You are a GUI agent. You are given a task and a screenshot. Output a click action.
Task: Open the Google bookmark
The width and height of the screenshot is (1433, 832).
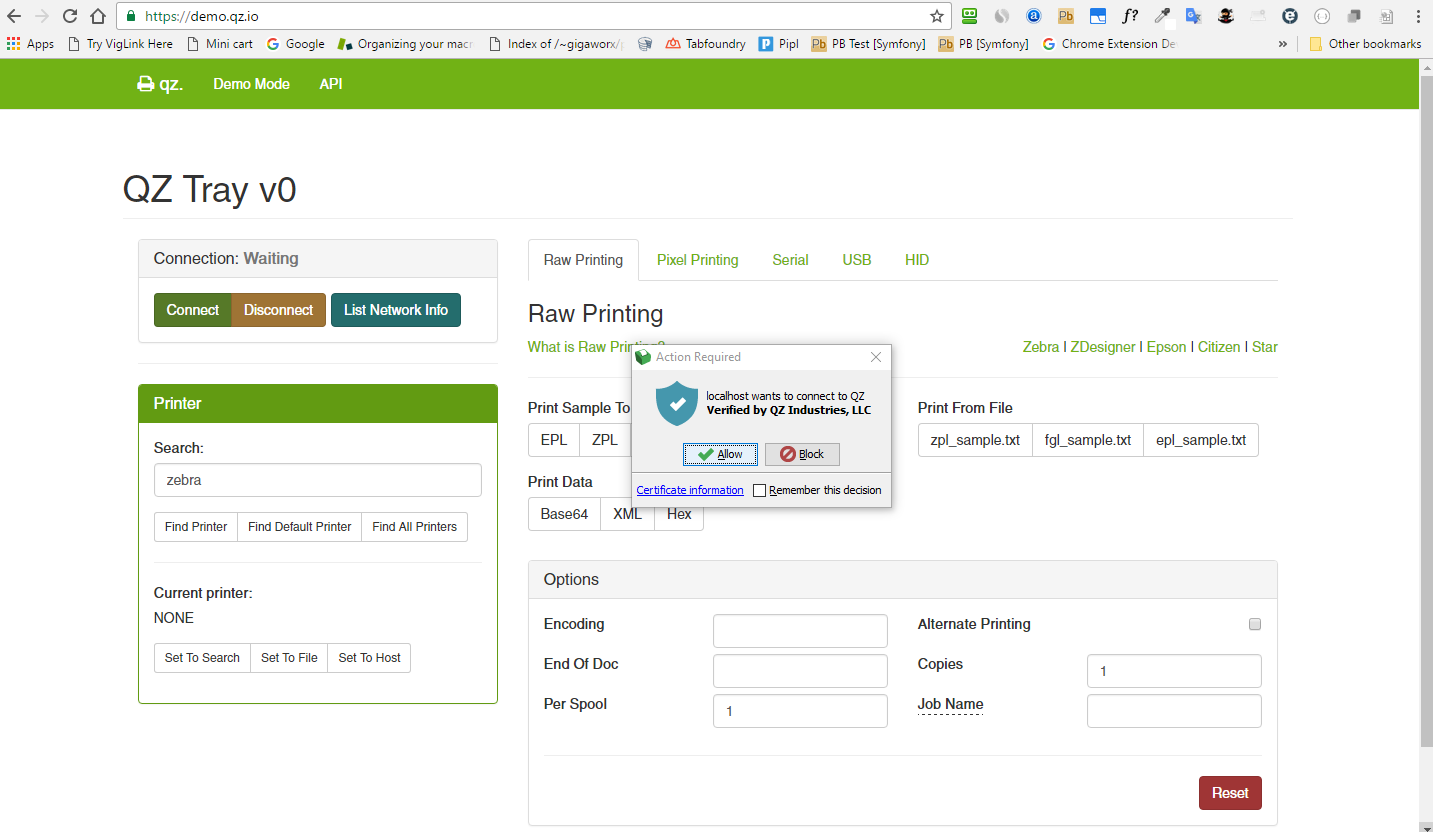pyautogui.click(x=295, y=44)
